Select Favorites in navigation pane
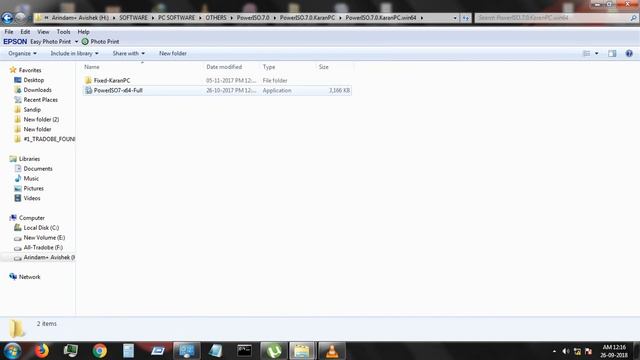The image size is (640, 360). point(30,70)
